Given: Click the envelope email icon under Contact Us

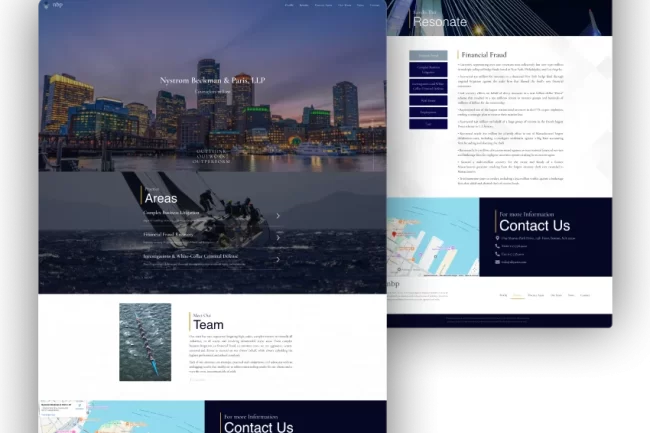Looking at the screenshot, I should click(x=497, y=261).
